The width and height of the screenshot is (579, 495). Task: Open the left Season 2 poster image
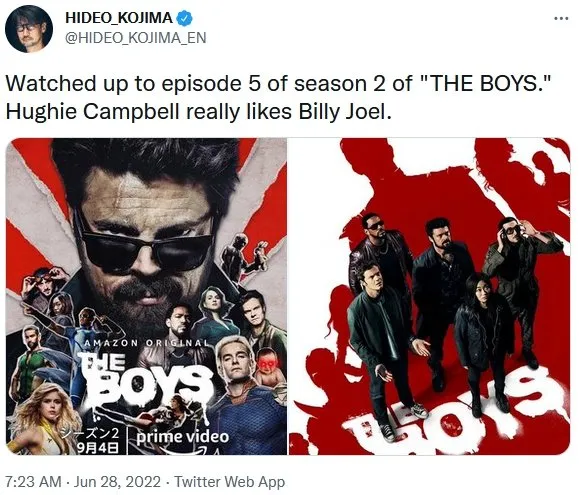pos(147,296)
